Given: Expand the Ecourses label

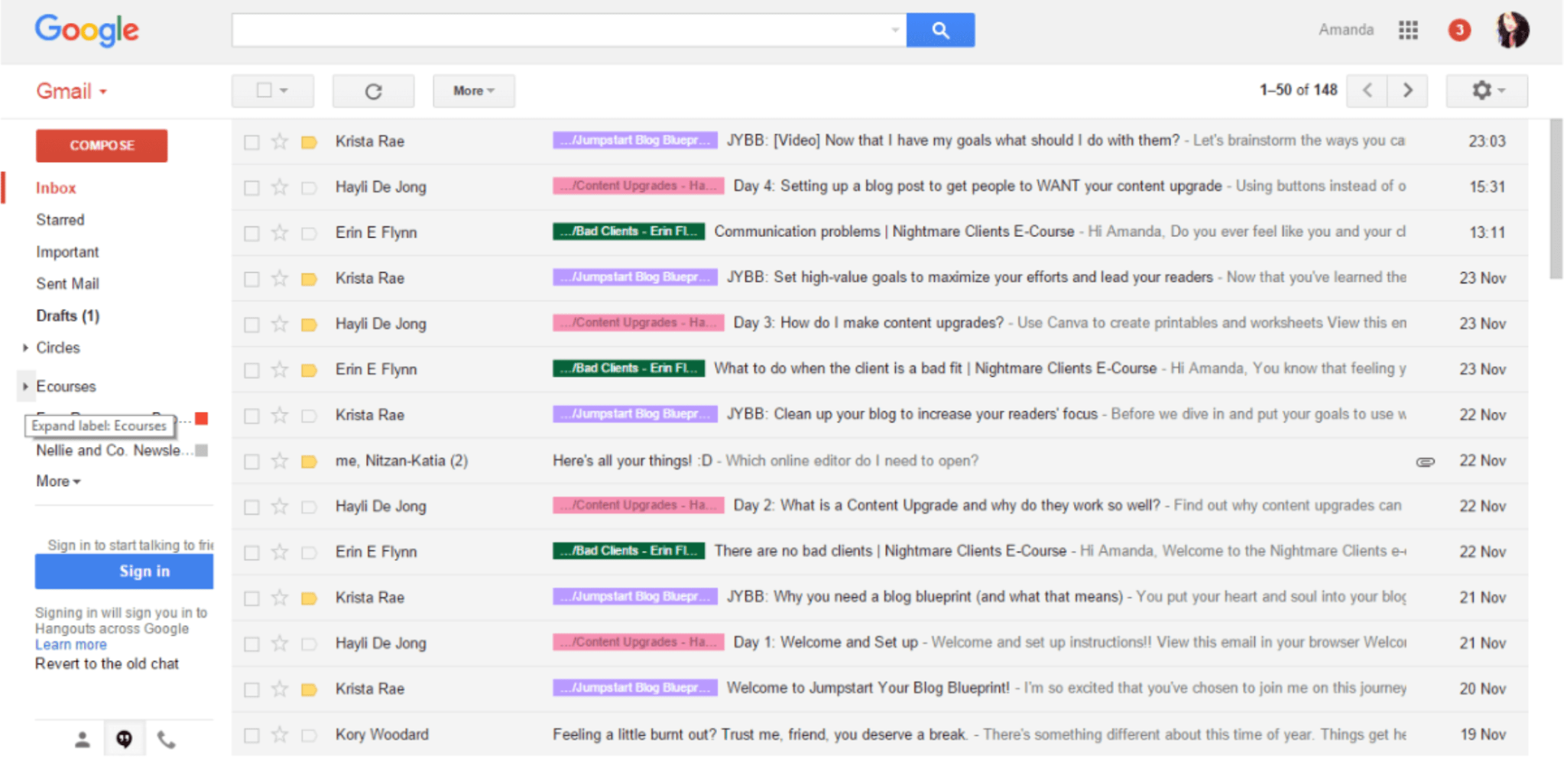Looking at the screenshot, I should 25,387.
